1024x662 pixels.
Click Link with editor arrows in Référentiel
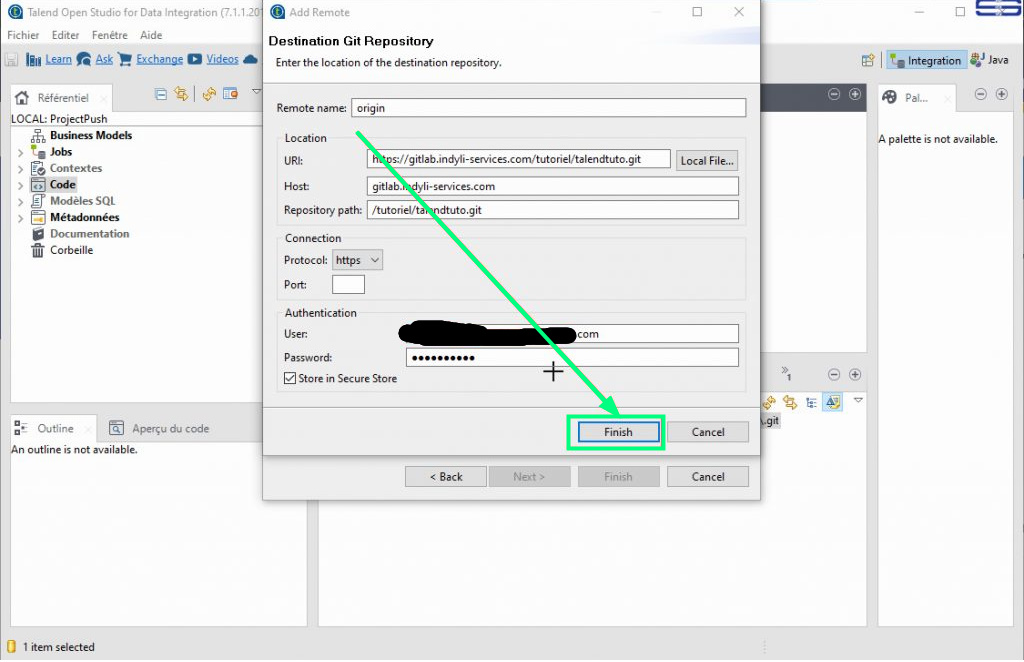[181, 94]
